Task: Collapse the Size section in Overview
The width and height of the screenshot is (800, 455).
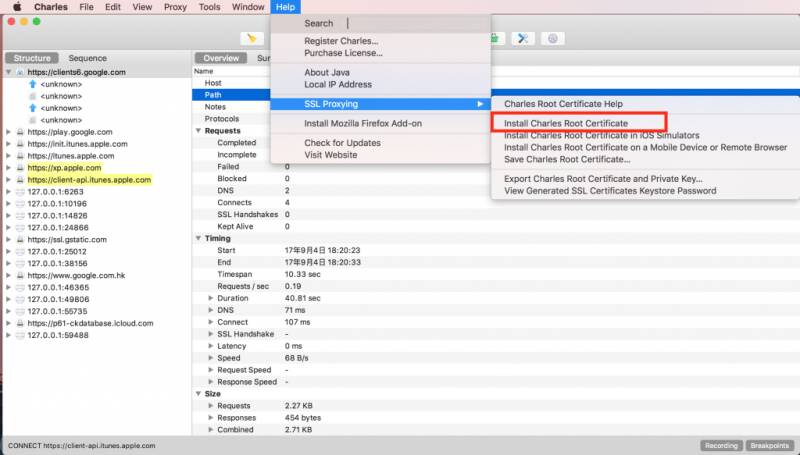Action: point(198,394)
